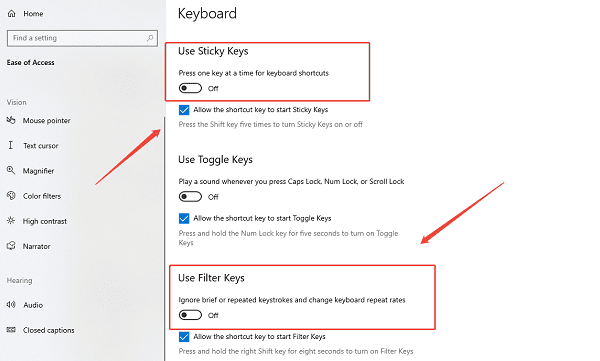Uncheck Allow shortcut key to start Toggle Keys
This screenshot has width=600, height=361.
(184, 218)
